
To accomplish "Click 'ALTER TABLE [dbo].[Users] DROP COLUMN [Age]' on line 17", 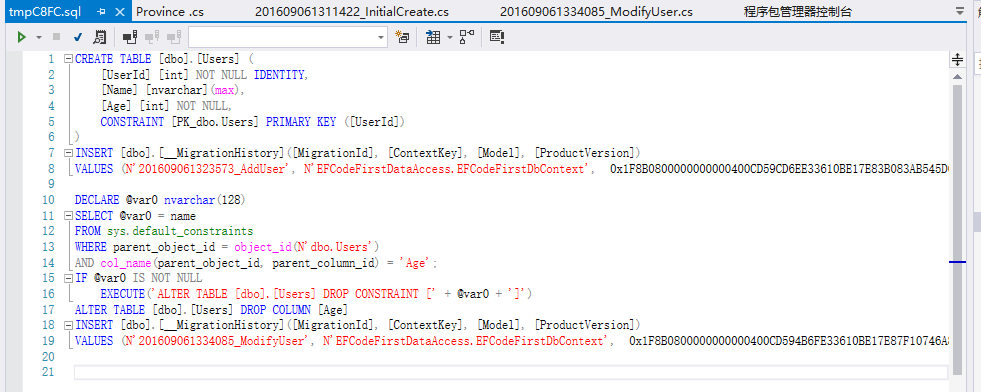I will [211, 309].
